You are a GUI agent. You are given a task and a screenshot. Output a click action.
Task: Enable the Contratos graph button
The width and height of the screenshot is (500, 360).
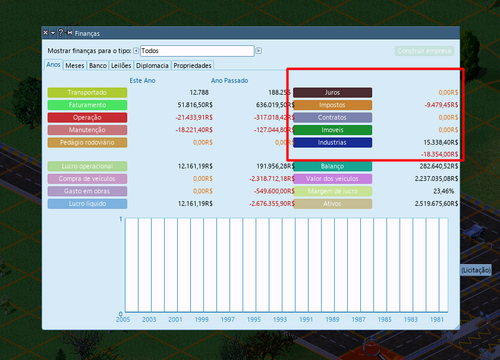coord(333,117)
